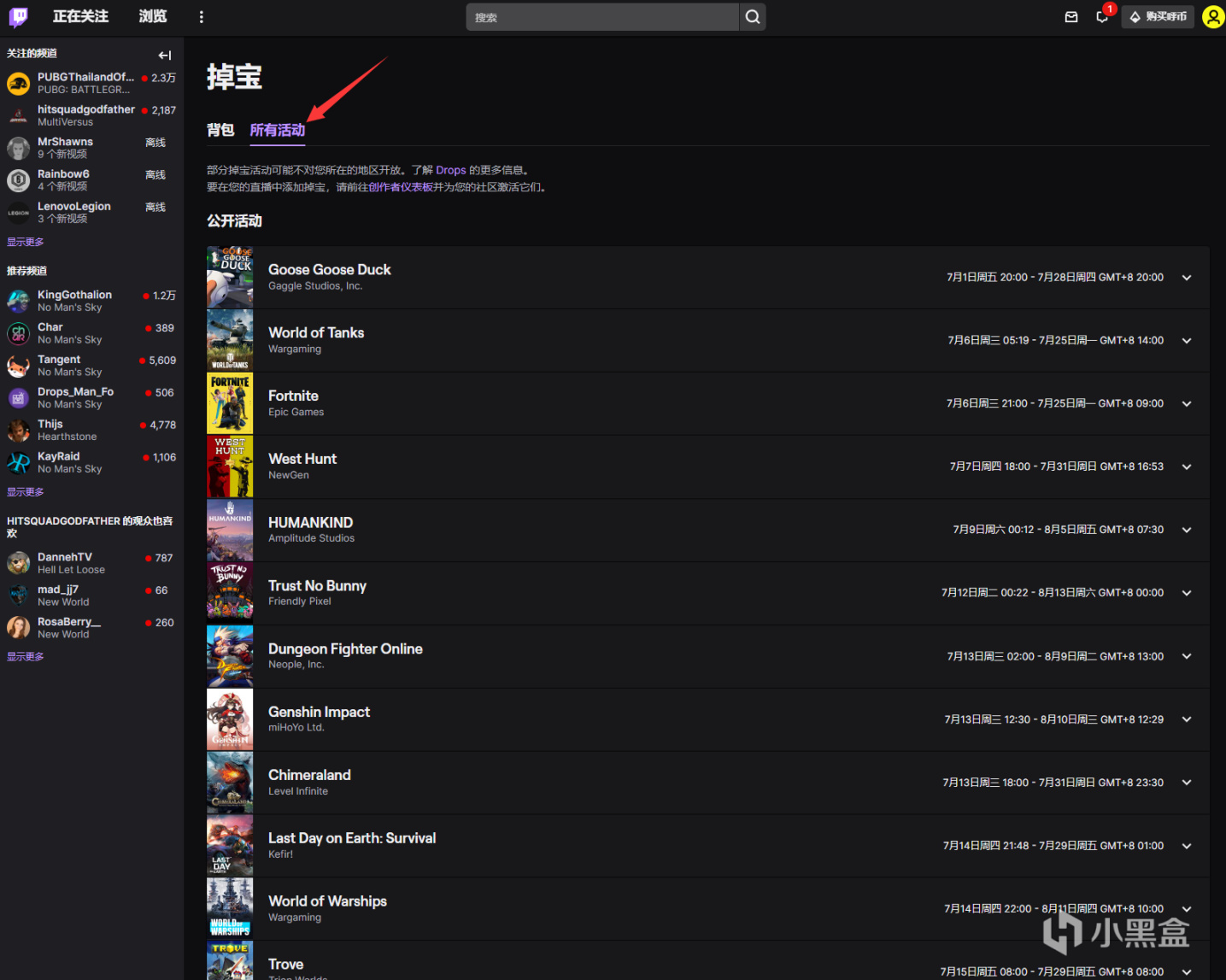The image size is (1226, 980).
Task: Expand Fortnite campaign chevron
Action: 1187,404
